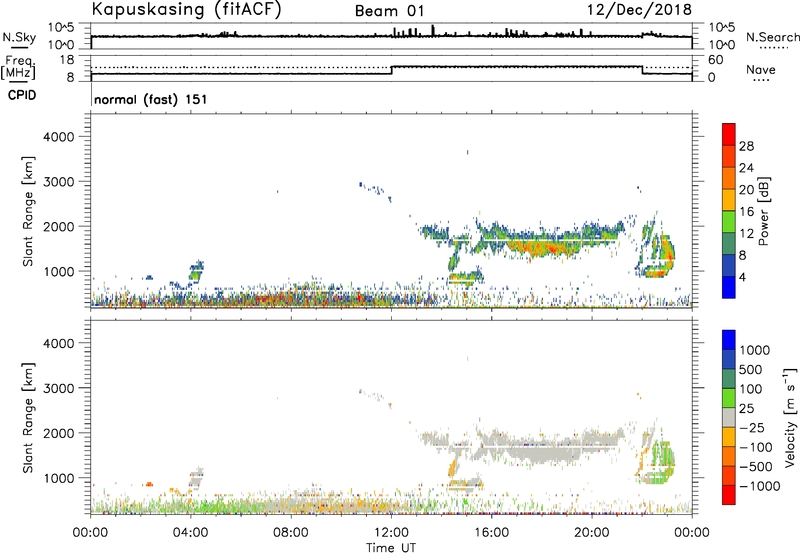Click the "3000" tick of the power panel

point(58,182)
